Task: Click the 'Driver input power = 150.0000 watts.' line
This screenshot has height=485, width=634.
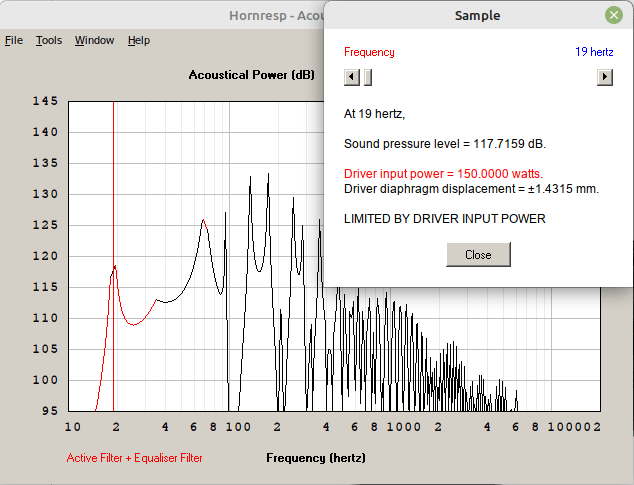Action: 443,174
